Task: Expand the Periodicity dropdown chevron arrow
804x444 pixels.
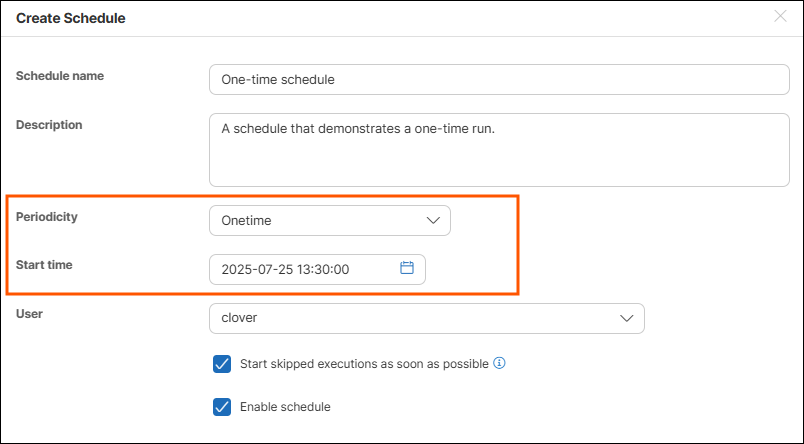Action: click(x=433, y=220)
